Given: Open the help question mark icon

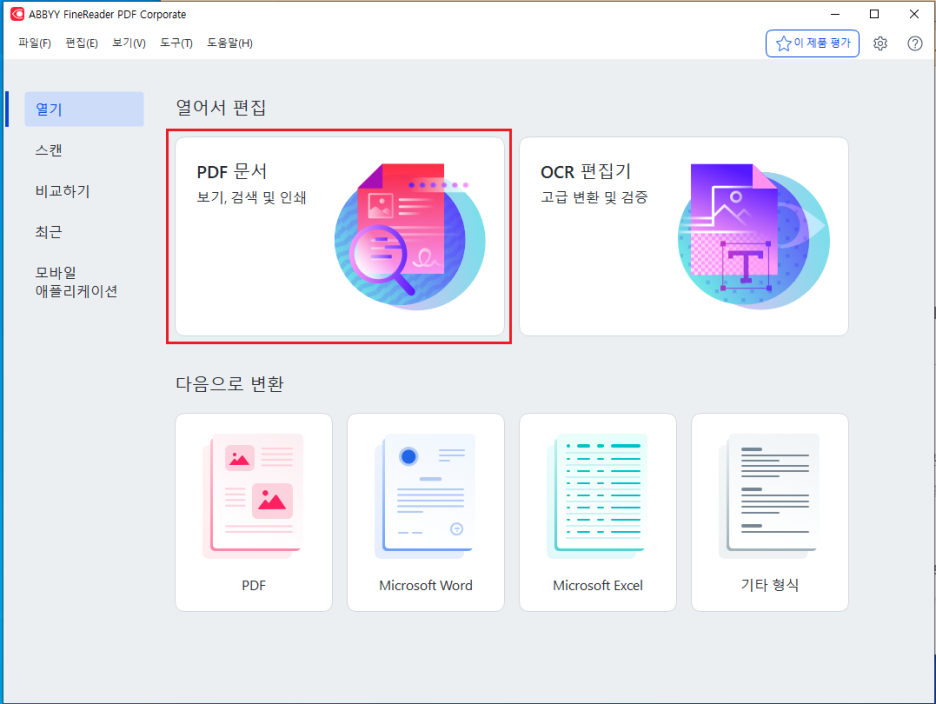Looking at the screenshot, I should click(915, 44).
